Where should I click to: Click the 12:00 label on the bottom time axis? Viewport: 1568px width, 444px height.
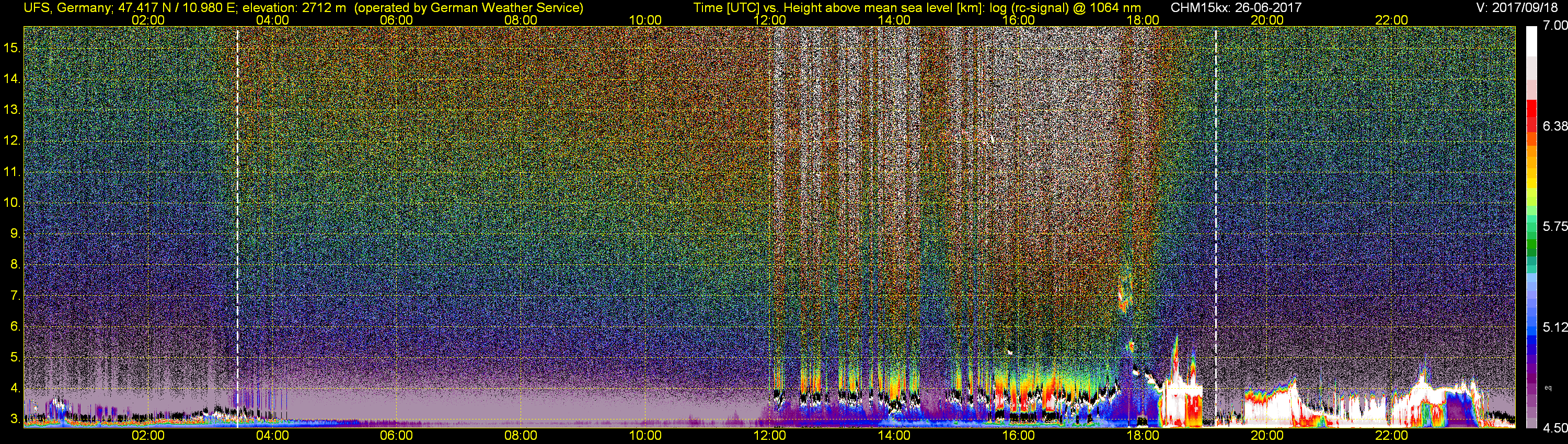[769, 436]
